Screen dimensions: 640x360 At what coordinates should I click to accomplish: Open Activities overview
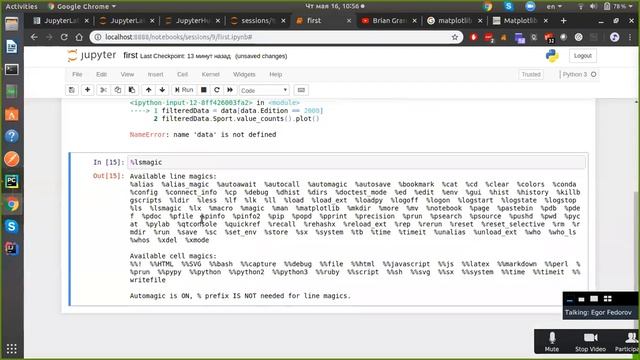click(21, 6)
